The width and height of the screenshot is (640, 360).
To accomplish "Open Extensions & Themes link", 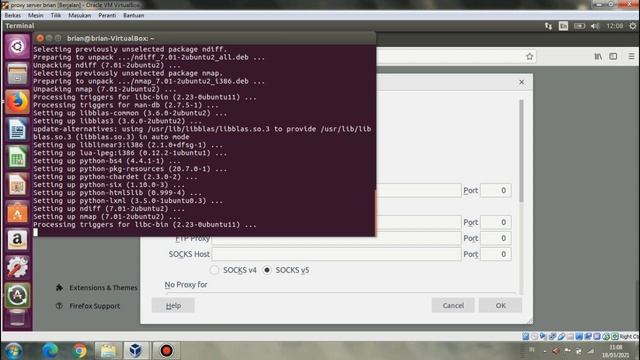I will pyautogui.click(x=103, y=288).
